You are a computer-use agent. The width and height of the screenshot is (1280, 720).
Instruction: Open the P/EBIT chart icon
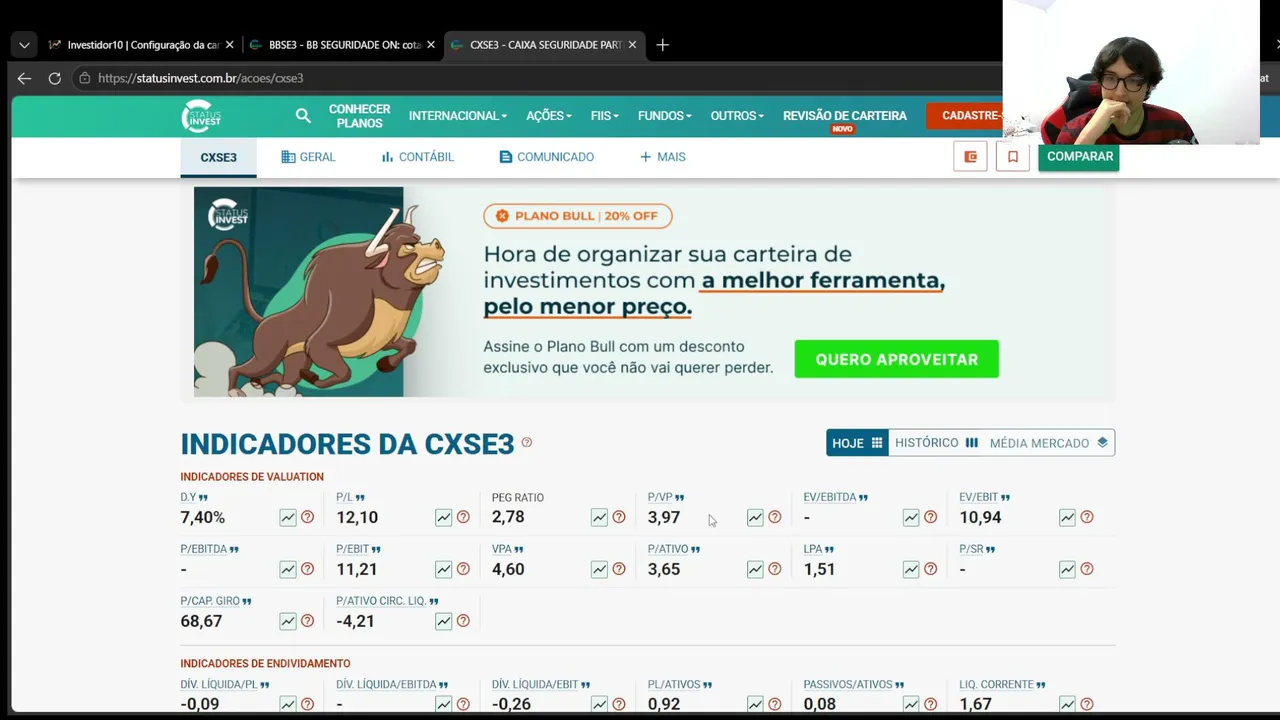(x=444, y=569)
